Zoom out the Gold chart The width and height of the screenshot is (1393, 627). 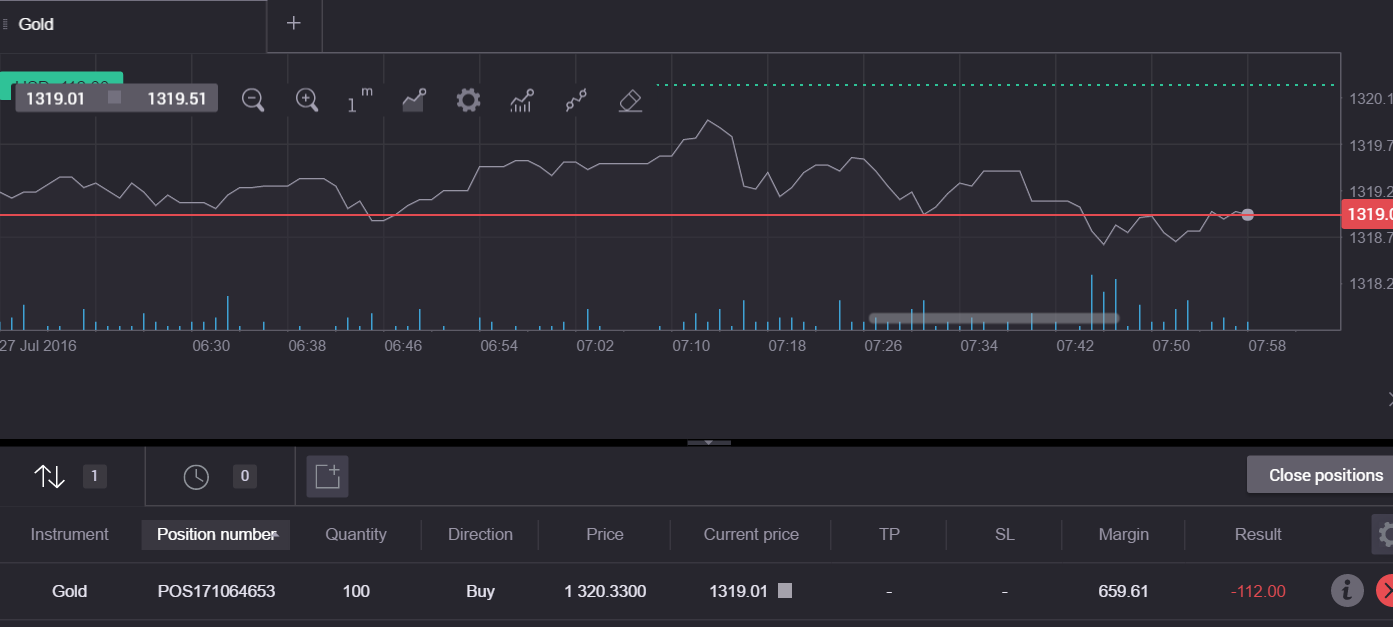(x=253, y=100)
